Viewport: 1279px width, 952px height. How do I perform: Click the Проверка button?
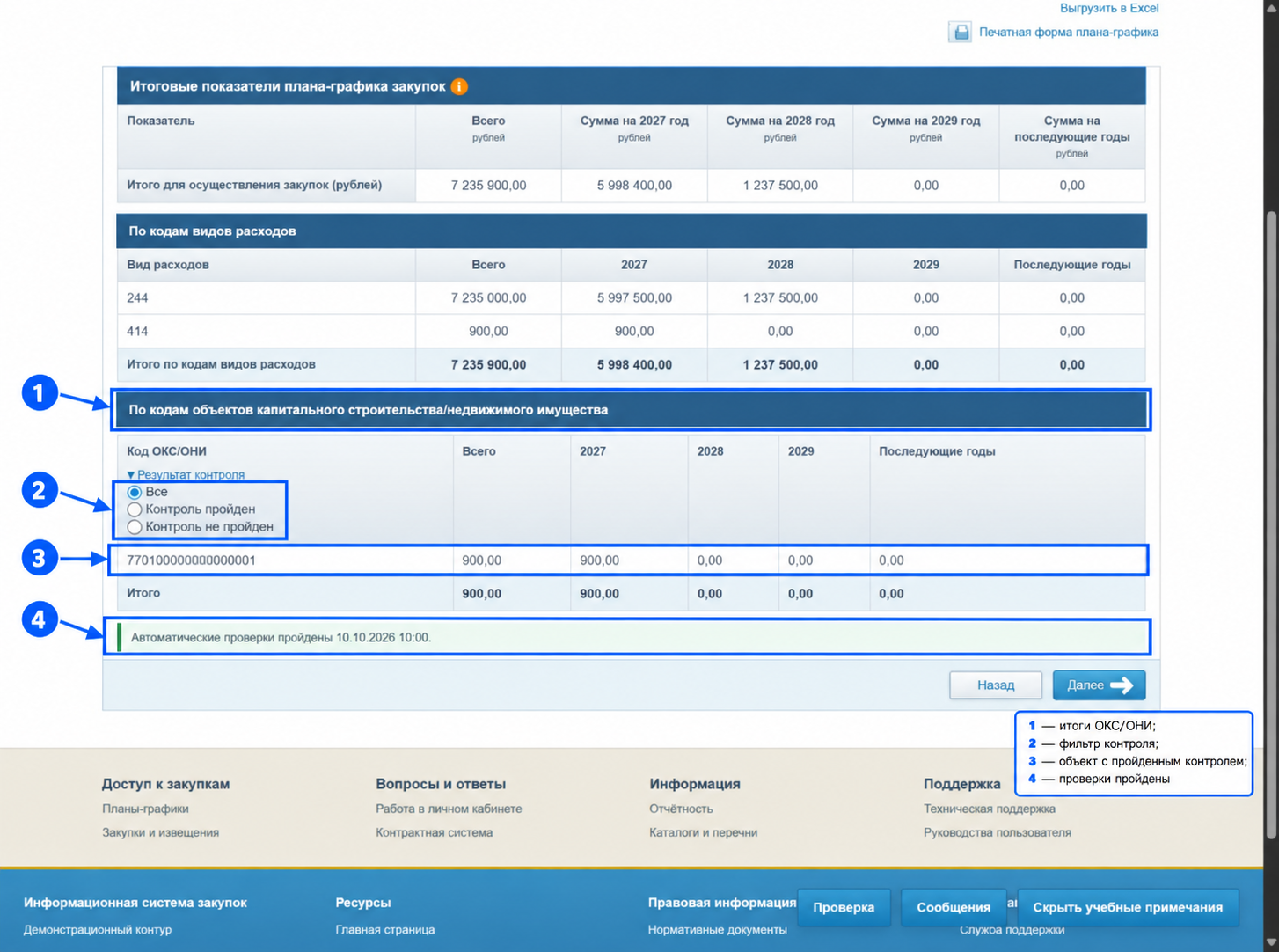coord(844,907)
